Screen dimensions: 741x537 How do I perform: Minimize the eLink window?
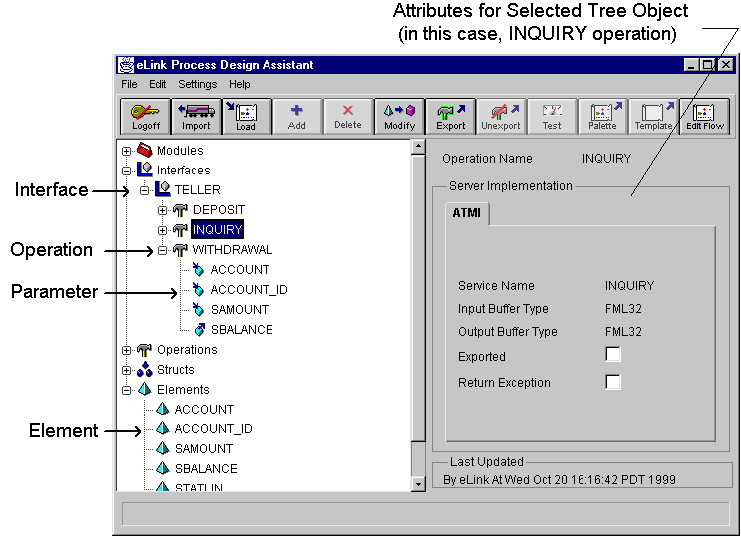pyautogui.click(x=691, y=65)
